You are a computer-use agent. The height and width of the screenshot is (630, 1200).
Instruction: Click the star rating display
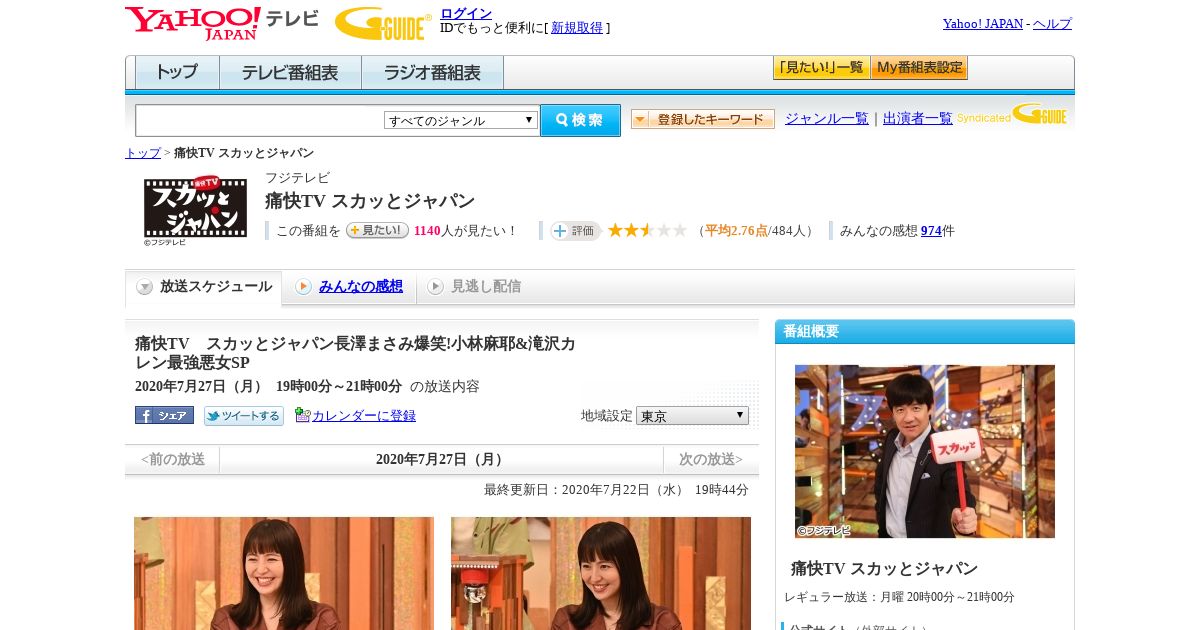(647, 230)
